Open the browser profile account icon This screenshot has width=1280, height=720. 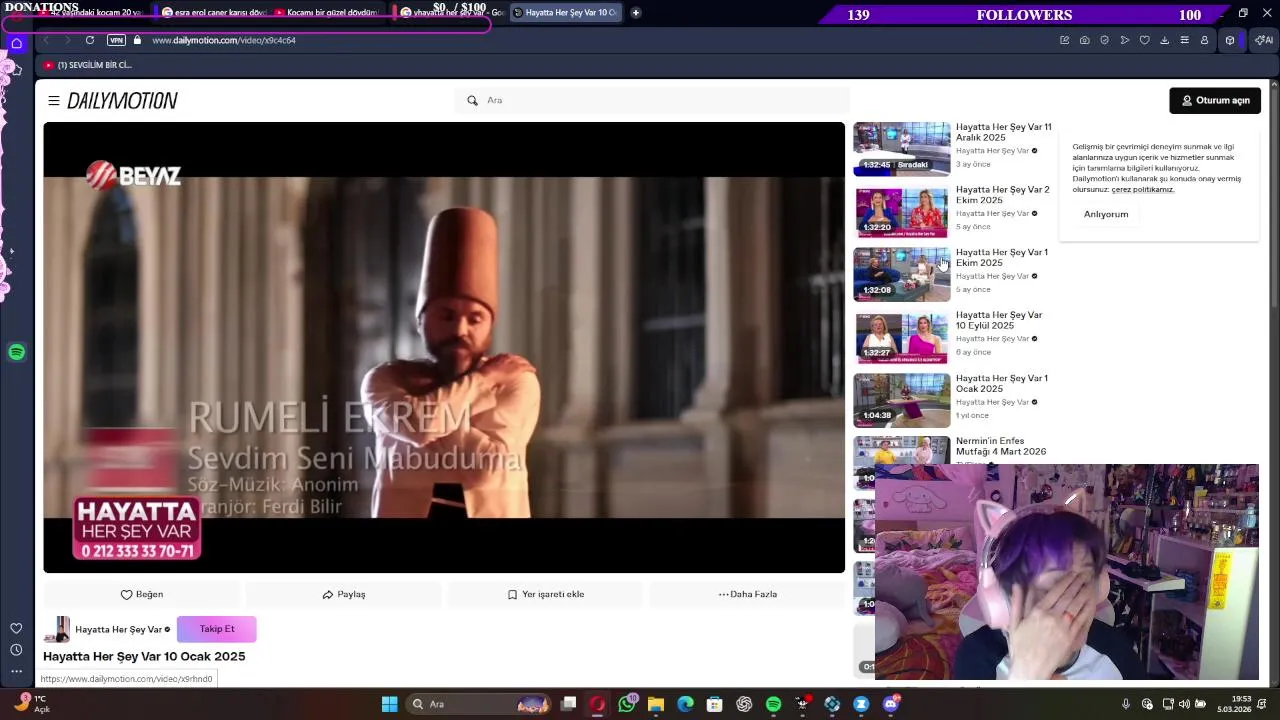point(1205,40)
